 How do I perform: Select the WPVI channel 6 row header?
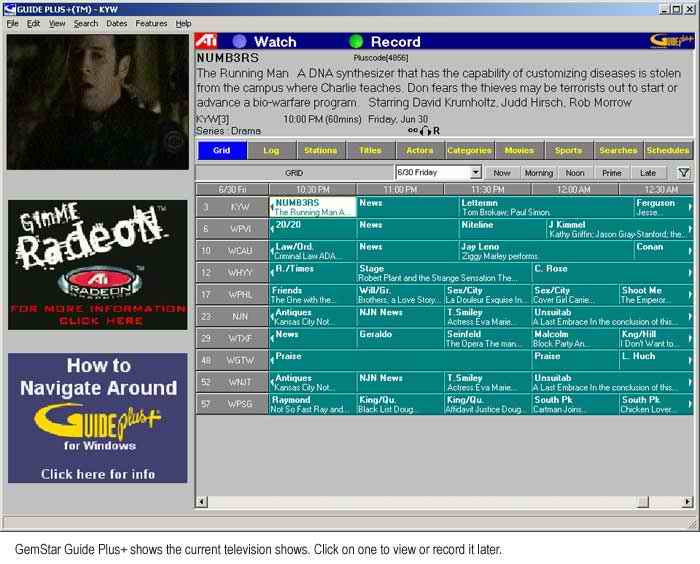232,229
